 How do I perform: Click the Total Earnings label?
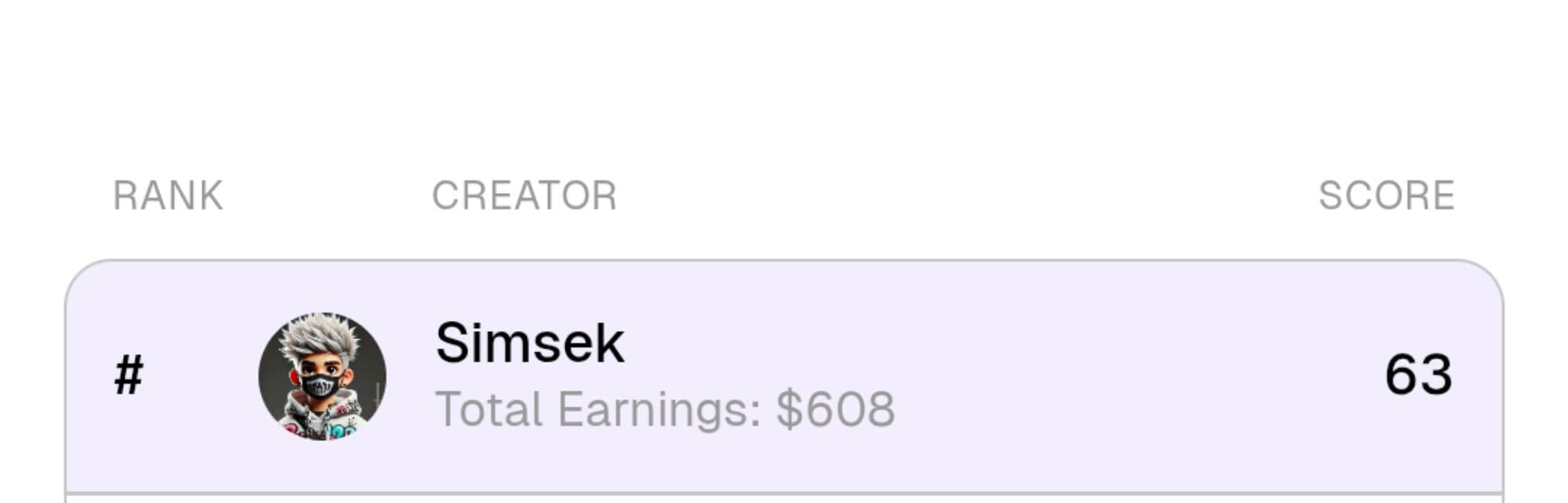(597, 409)
